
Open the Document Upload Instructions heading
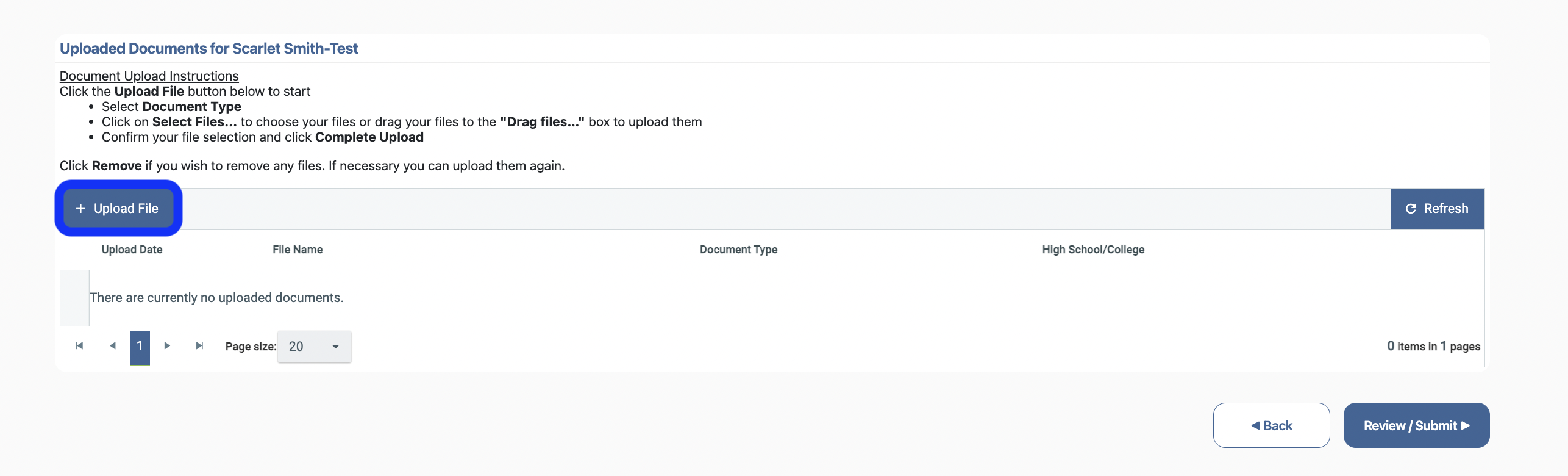(x=149, y=76)
